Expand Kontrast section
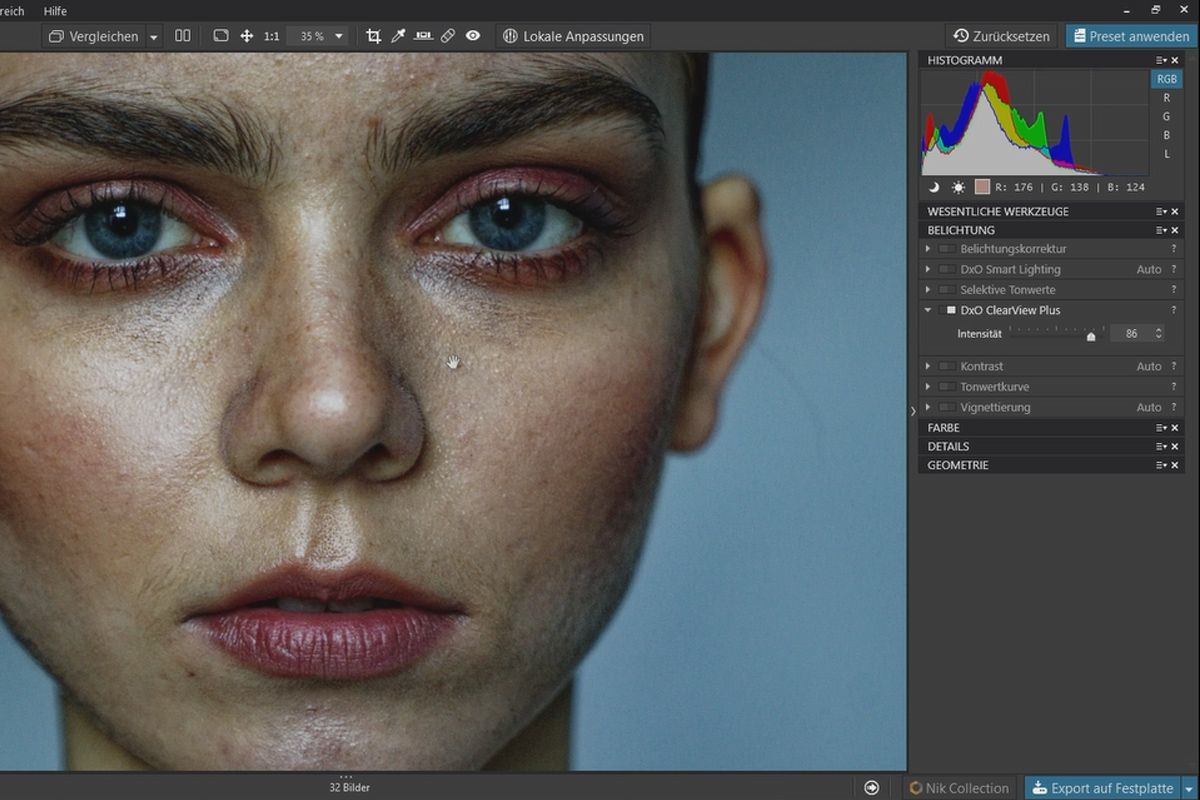 (x=928, y=367)
